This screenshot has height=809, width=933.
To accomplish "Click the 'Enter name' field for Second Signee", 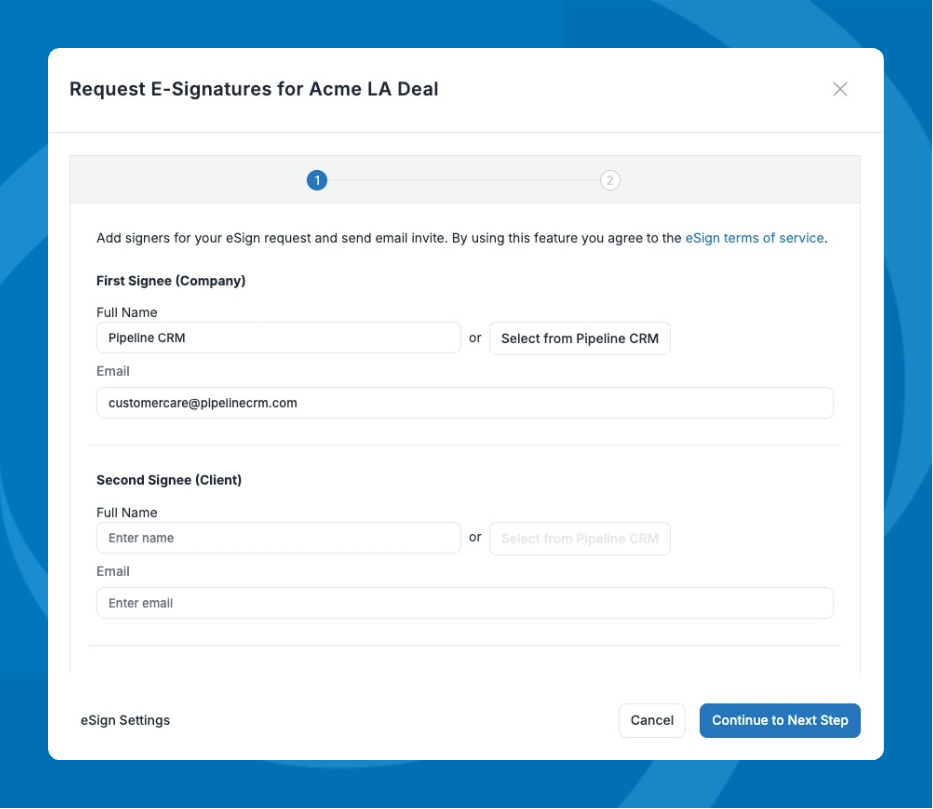I will pyautogui.click(x=278, y=538).
